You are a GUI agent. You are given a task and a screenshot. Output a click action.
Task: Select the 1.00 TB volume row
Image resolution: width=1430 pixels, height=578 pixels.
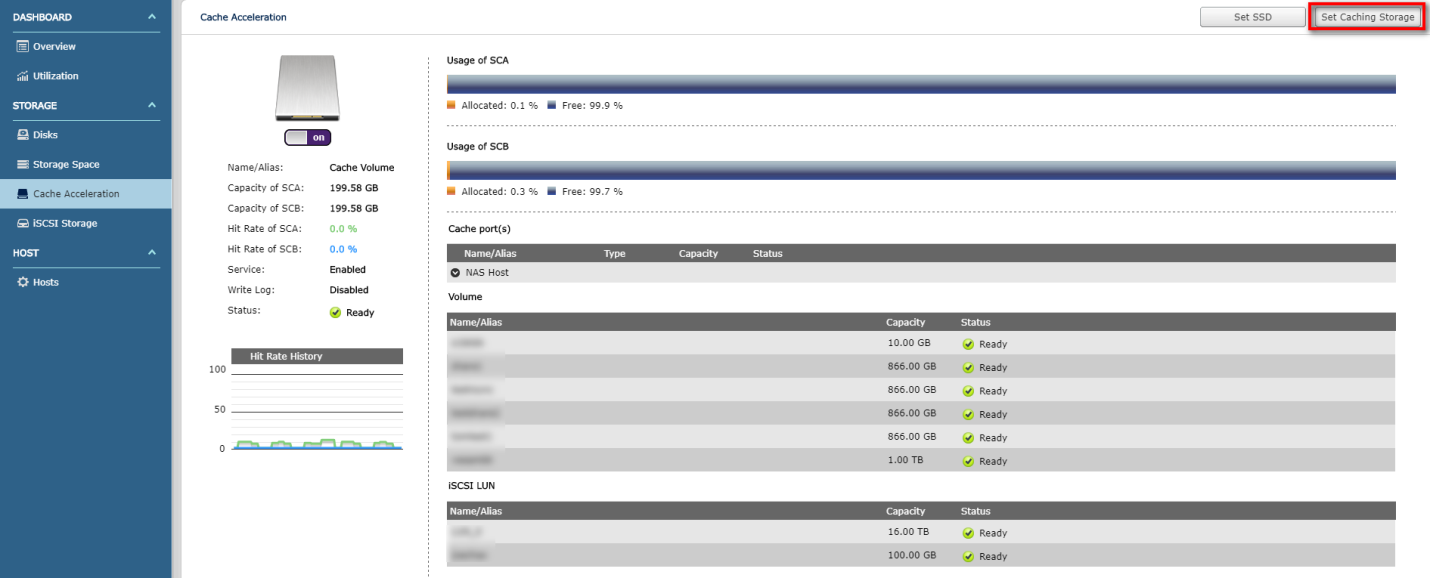pyautogui.click(x=920, y=461)
